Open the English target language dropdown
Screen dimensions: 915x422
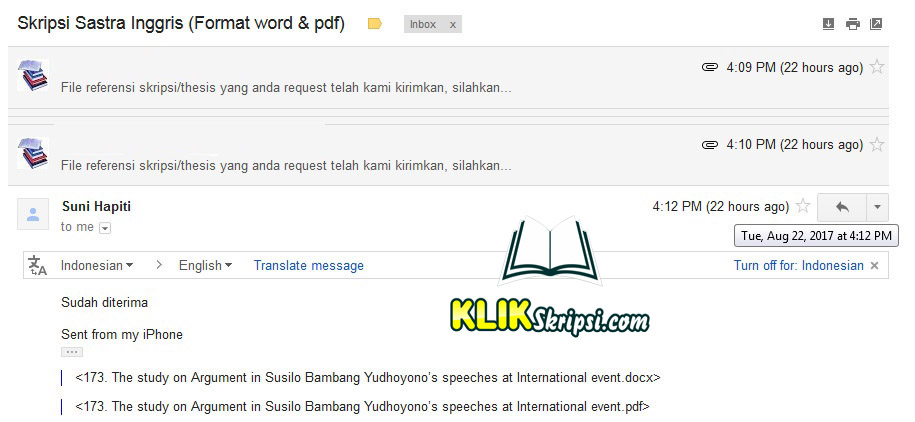click(205, 266)
